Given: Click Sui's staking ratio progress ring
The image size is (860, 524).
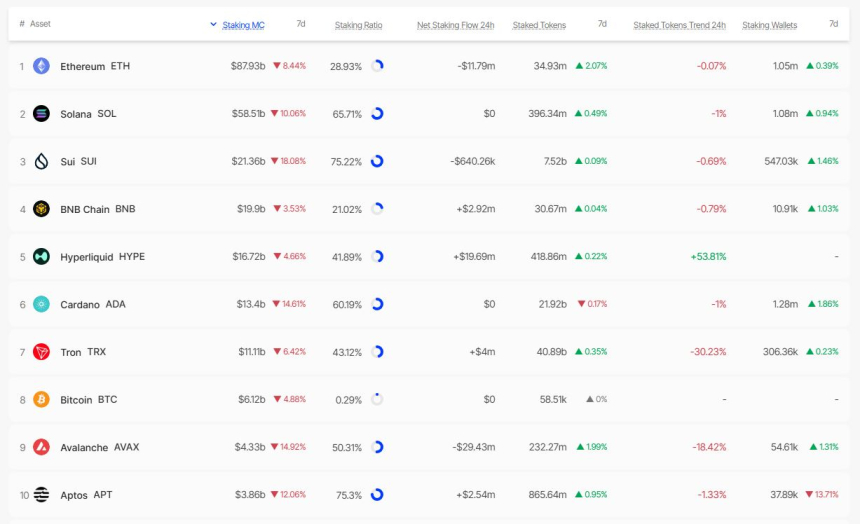Looking at the screenshot, I should click(377, 161).
